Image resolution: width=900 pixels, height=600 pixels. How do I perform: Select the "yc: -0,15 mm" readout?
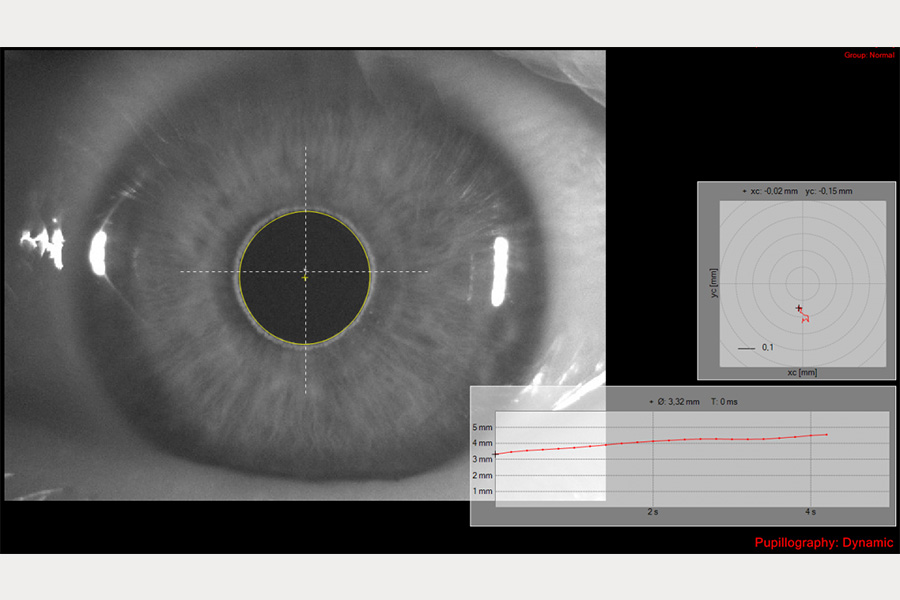coord(828,191)
